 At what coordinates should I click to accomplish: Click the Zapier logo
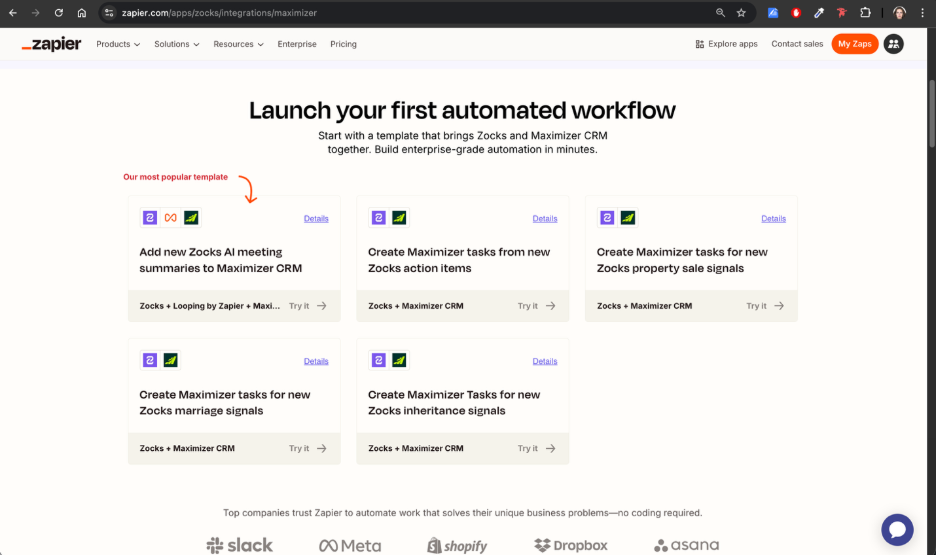51,44
